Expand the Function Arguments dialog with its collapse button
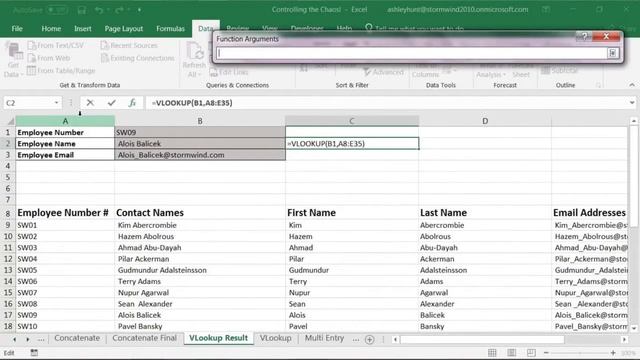Screen dimensions: 640x360 point(612,53)
